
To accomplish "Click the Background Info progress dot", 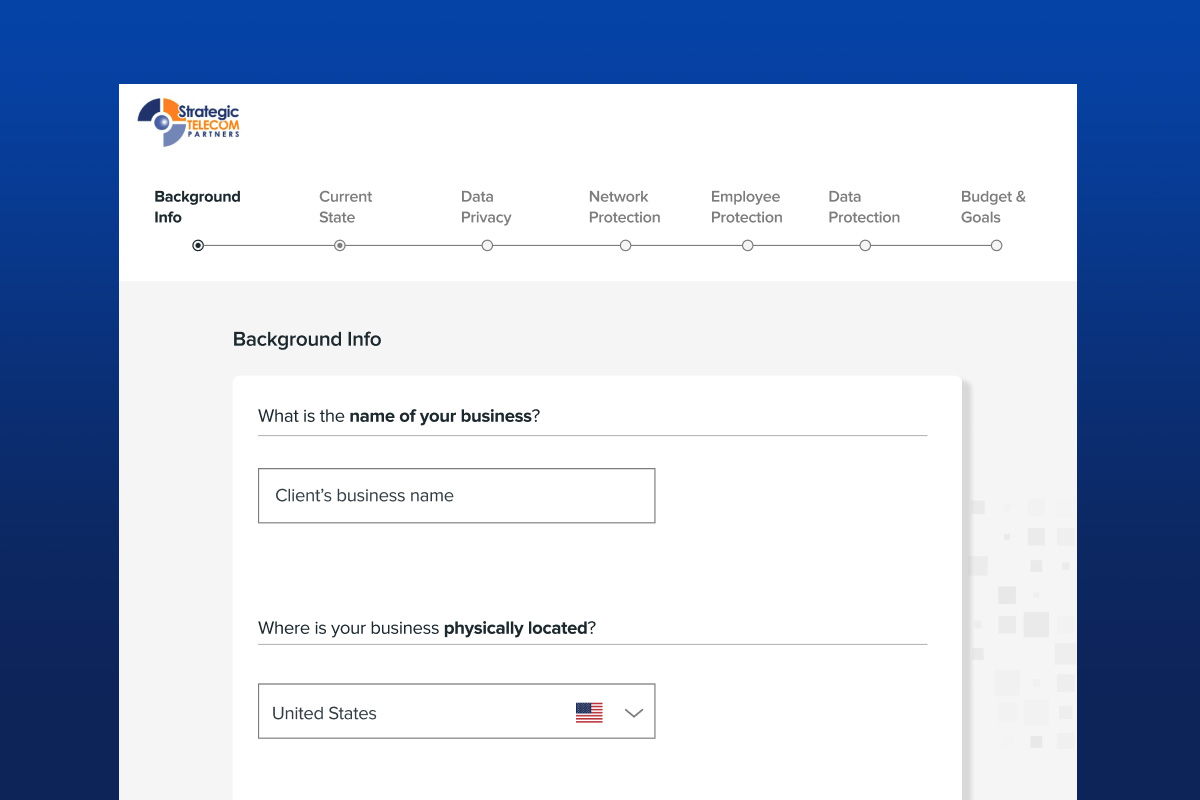I will pyautogui.click(x=198, y=245).
